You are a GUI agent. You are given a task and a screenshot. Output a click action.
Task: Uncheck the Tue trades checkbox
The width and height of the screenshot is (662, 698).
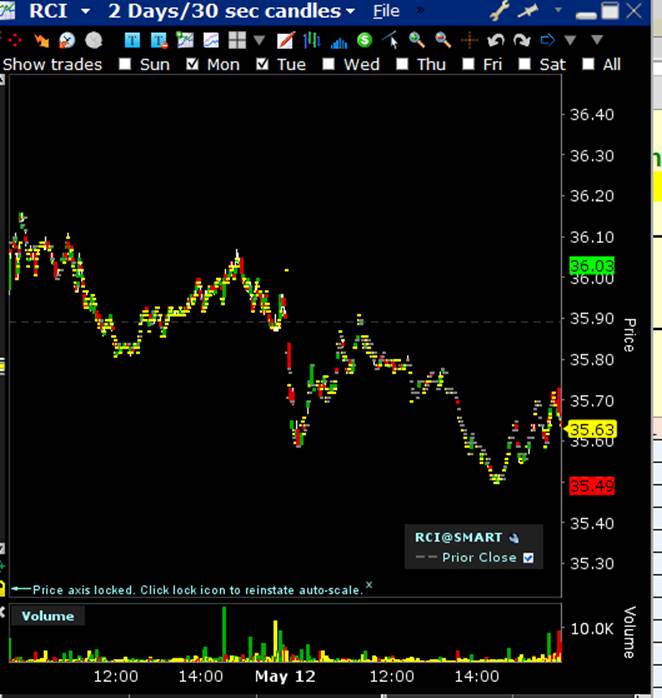[x=262, y=64]
